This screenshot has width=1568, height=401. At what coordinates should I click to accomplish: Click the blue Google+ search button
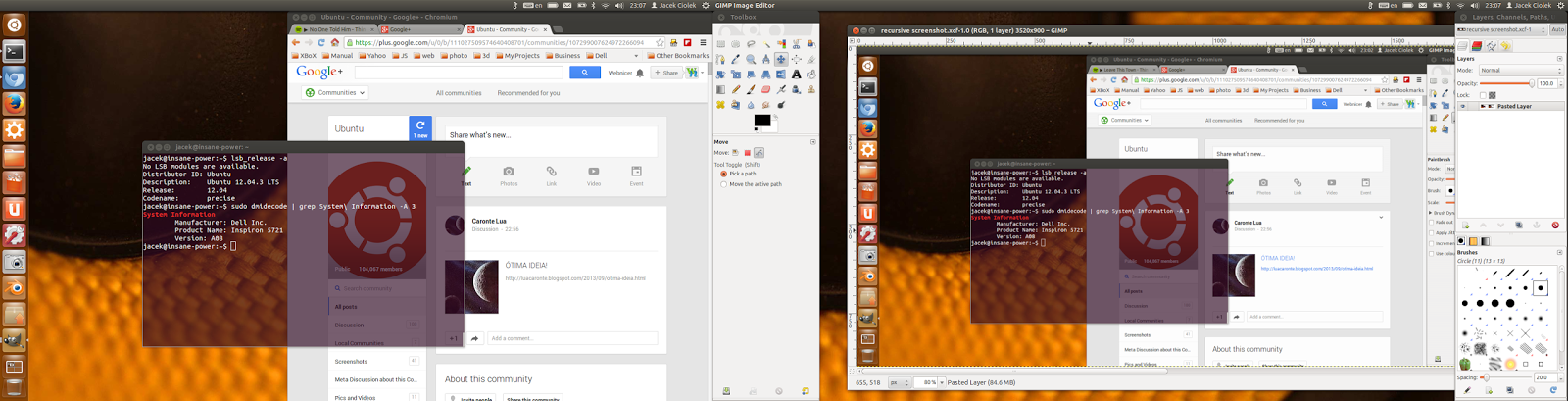coord(585,73)
